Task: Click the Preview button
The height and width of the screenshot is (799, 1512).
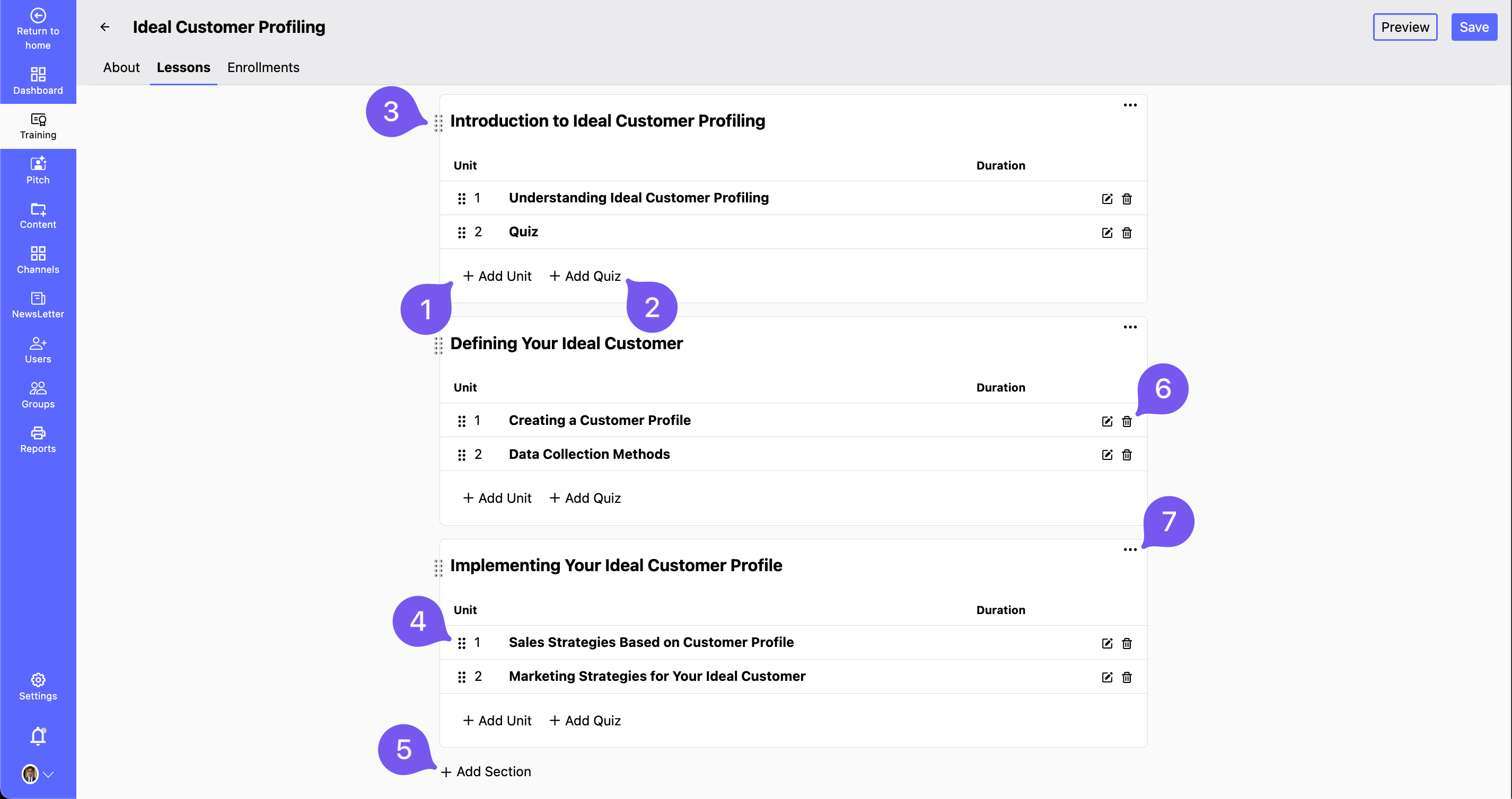Action: [1404, 27]
